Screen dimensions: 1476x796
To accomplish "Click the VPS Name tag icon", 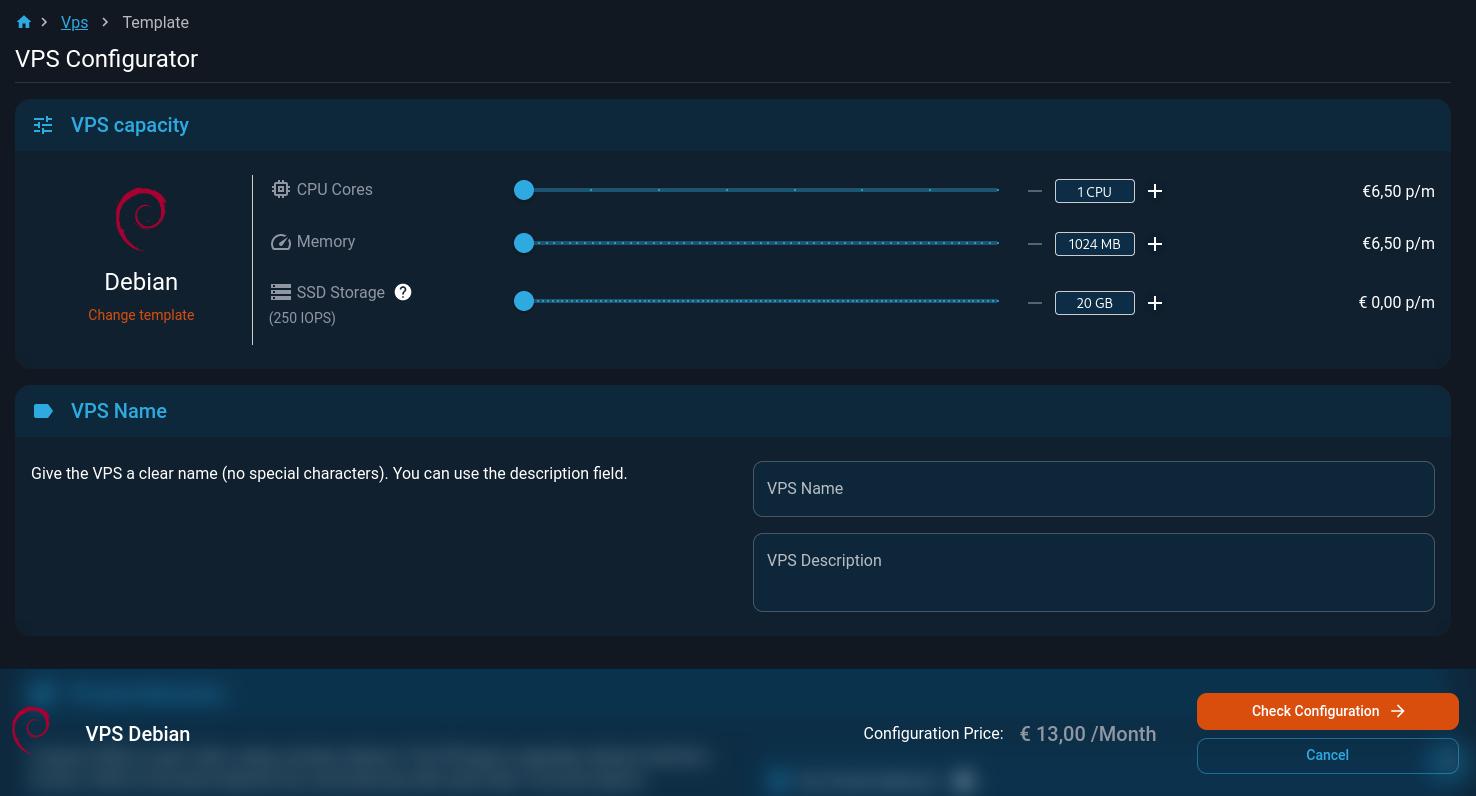I will click(43, 411).
